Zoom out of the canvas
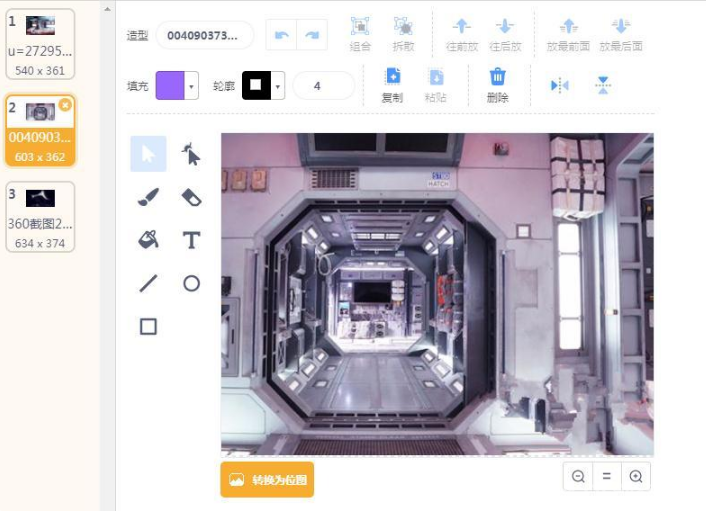Screen dimensions: 706x521 pyautogui.click(x=578, y=476)
